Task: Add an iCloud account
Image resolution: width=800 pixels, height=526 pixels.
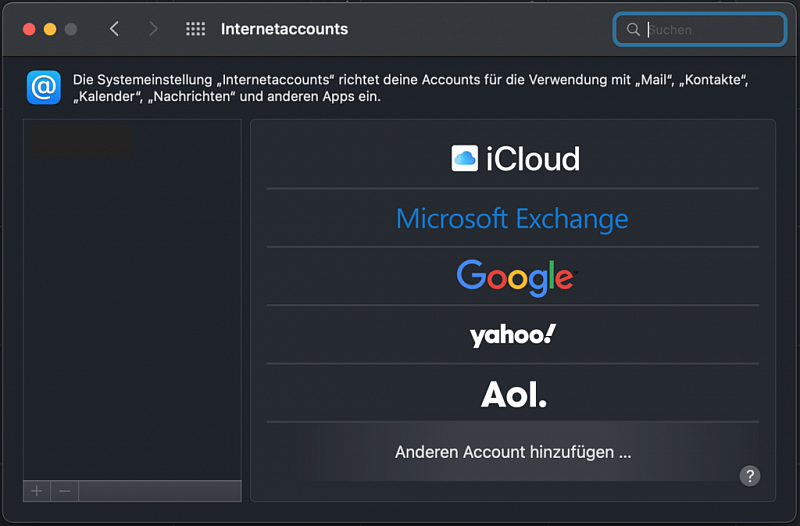Action: coord(513,159)
